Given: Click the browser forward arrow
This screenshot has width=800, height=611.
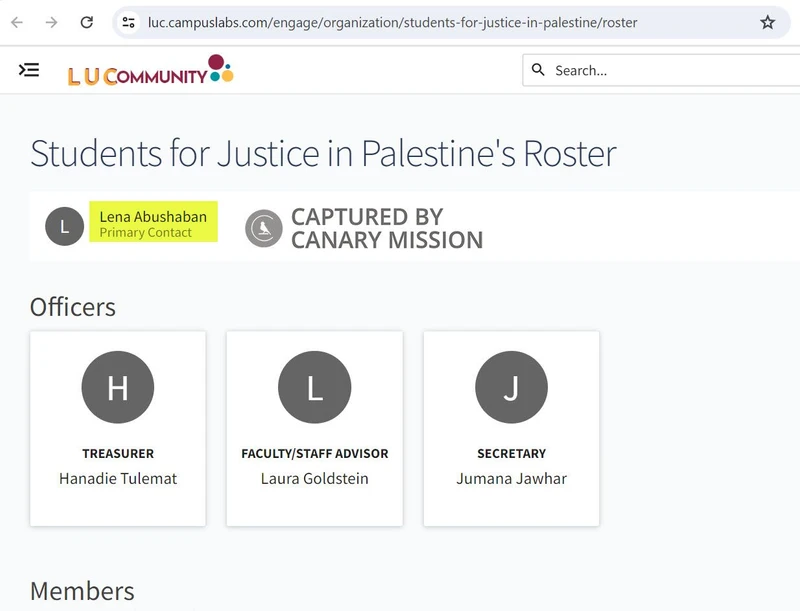Looking at the screenshot, I should tap(51, 22).
